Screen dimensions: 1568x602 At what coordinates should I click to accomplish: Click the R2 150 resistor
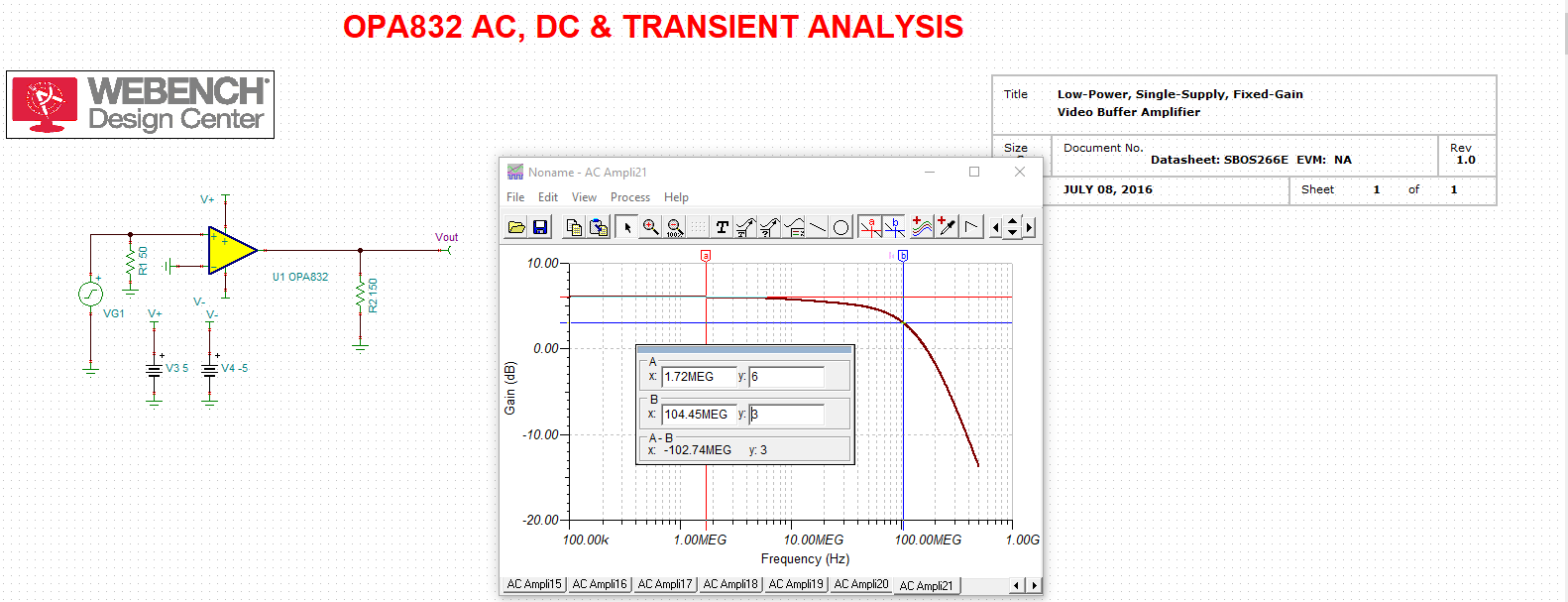[361, 296]
